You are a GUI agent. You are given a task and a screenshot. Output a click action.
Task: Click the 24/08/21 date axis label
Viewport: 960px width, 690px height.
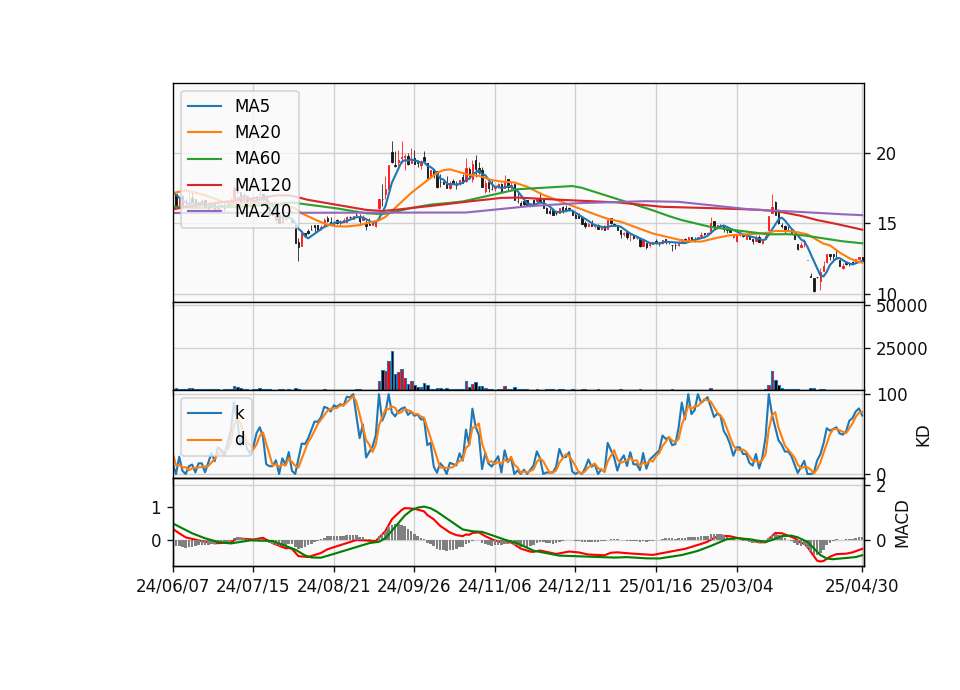[334, 586]
